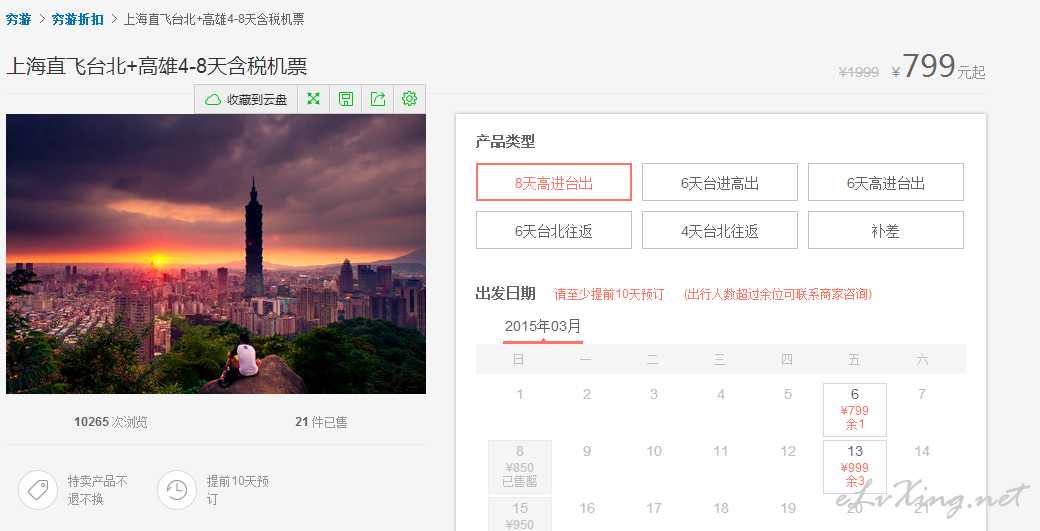The width and height of the screenshot is (1040, 531).
Task: Open 穷游折扣 breadcrumb link
Action: click(78, 19)
